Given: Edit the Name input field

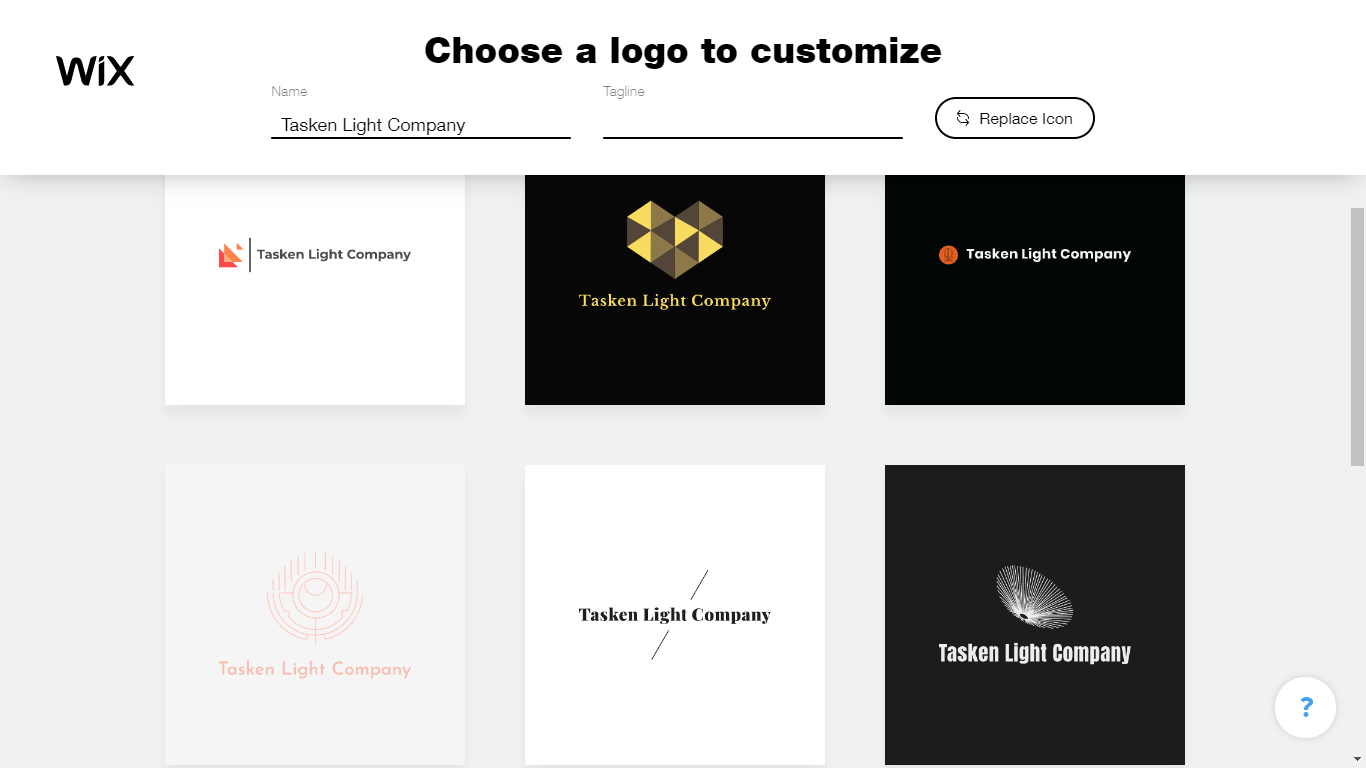Looking at the screenshot, I should pos(421,125).
